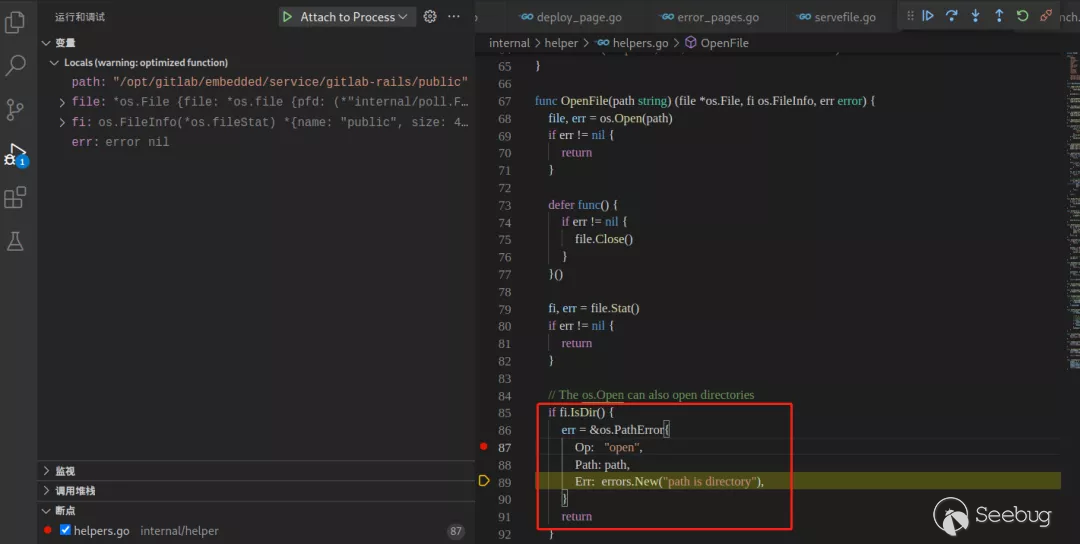
Task: Collapse the Locals scope
Action: (x=54, y=63)
